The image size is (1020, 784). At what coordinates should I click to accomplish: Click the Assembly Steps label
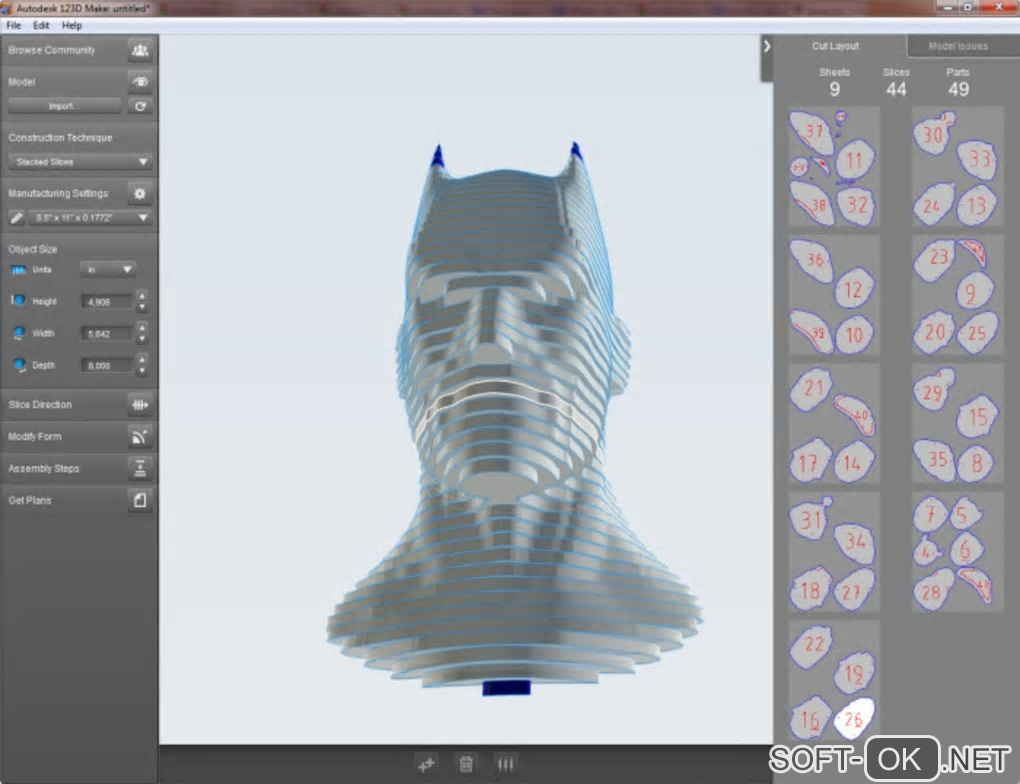point(44,468)
